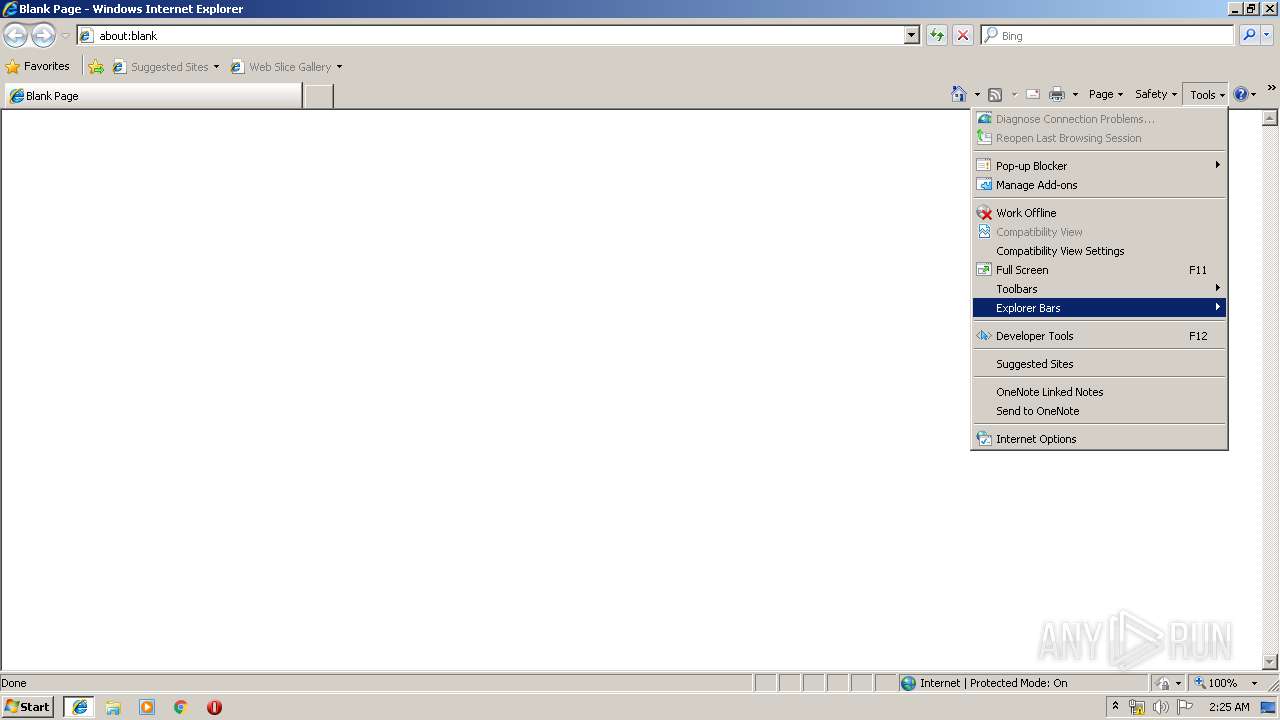
Task: Click the Home toolbar icon
Action: coord(959,94)
